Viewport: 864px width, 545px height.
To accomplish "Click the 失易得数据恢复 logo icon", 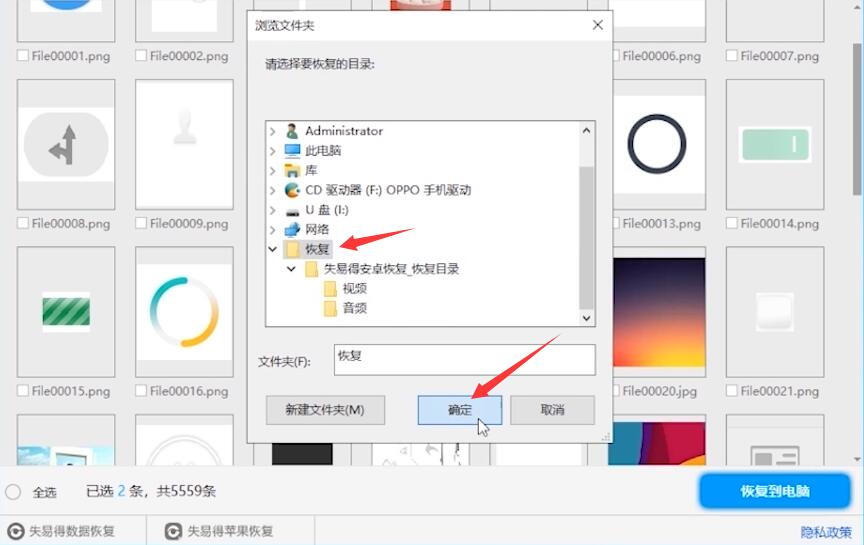I will pos(15,531).
